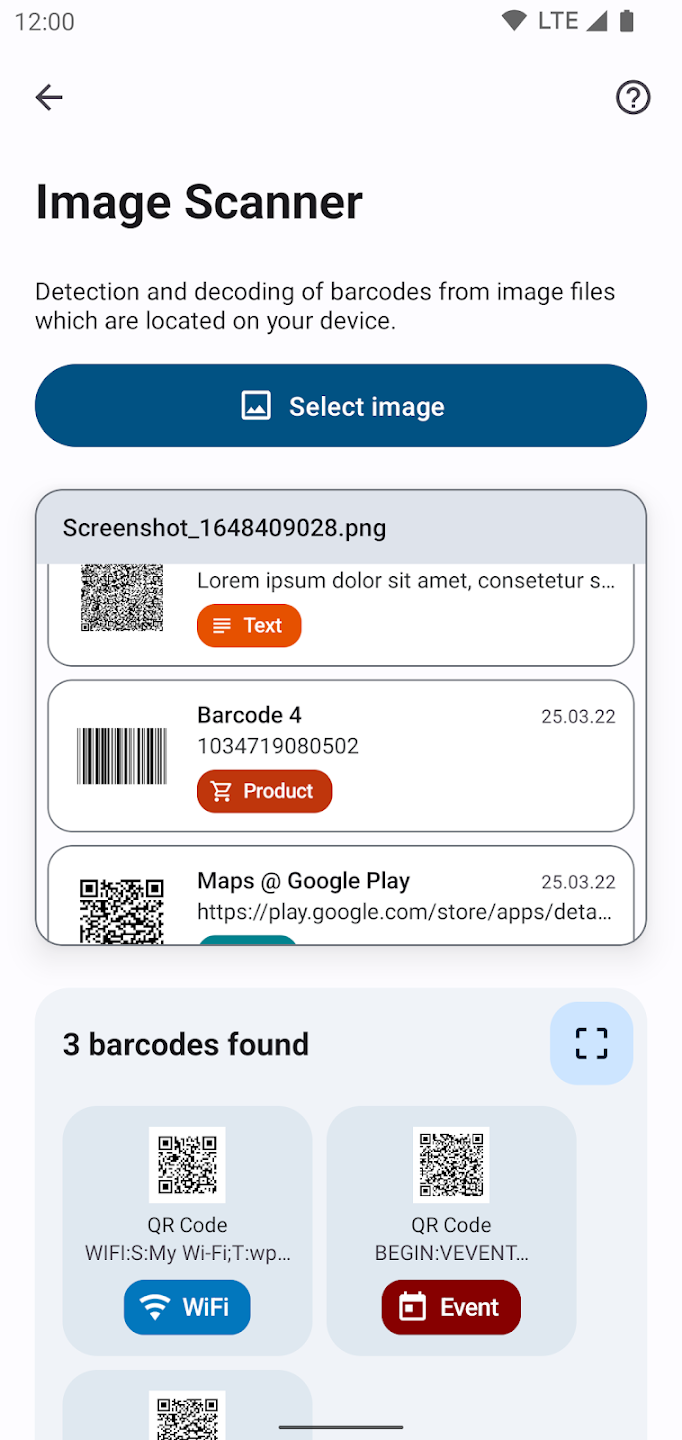Tap the dark red Event chip
The height and width of the screenshot is (1440, 682).
point(451,1307)
